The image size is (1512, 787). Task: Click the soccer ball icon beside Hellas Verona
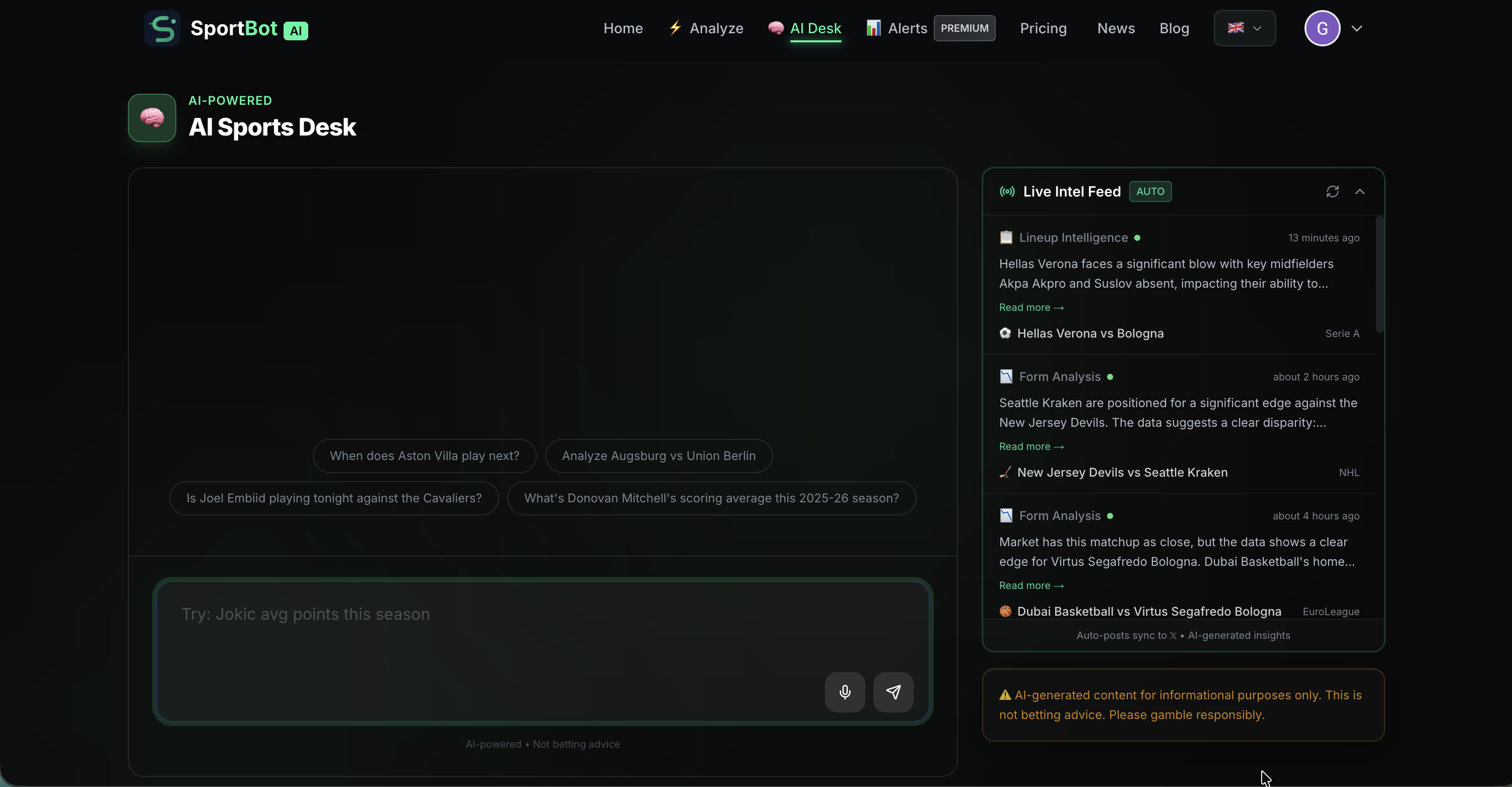[1005, 333]
